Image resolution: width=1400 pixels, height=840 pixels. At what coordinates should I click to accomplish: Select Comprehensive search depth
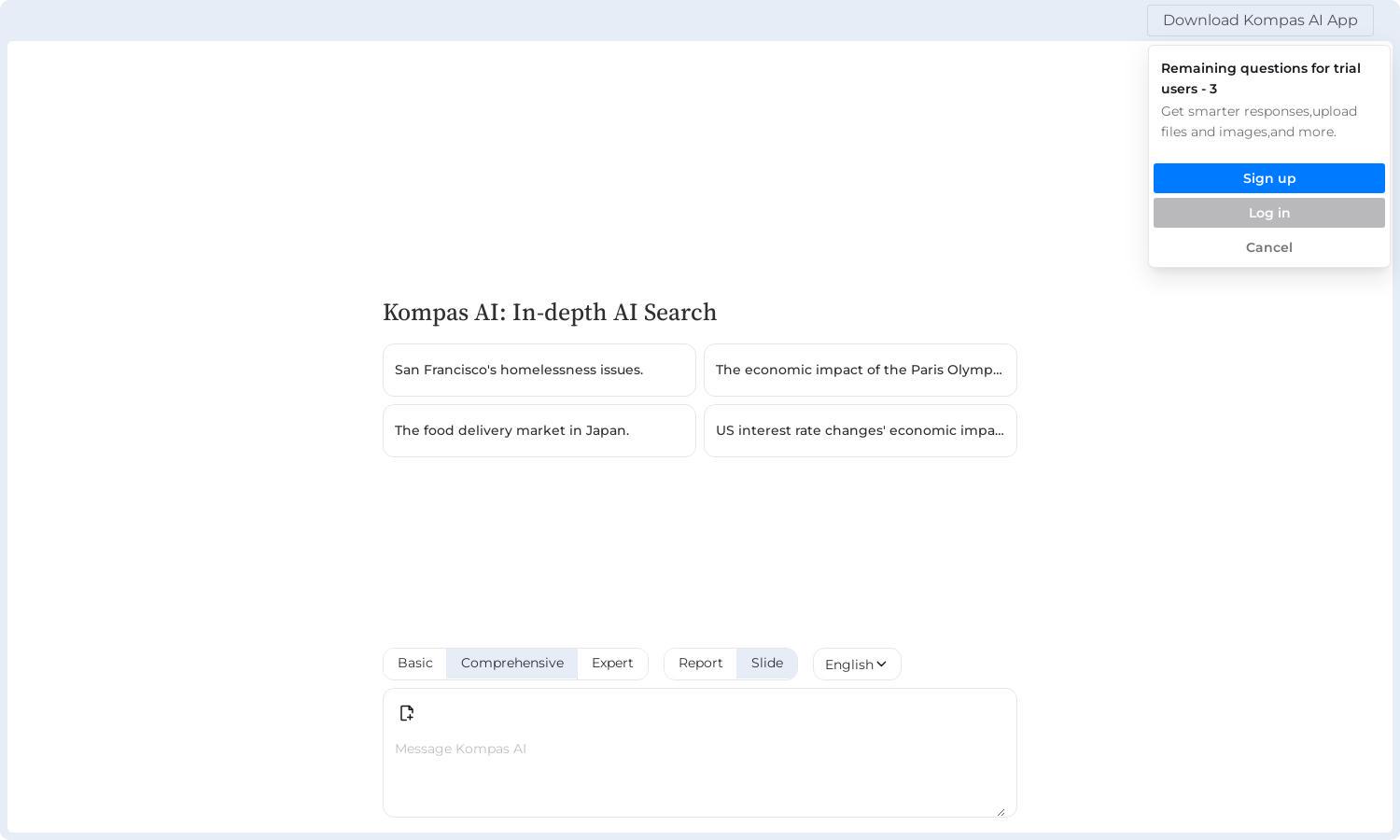[512, 664]
